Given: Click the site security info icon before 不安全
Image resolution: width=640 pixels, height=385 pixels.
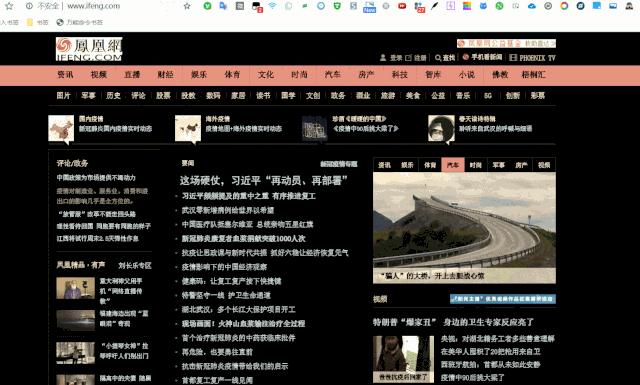Looking at the screenshot, I should 29,6.
